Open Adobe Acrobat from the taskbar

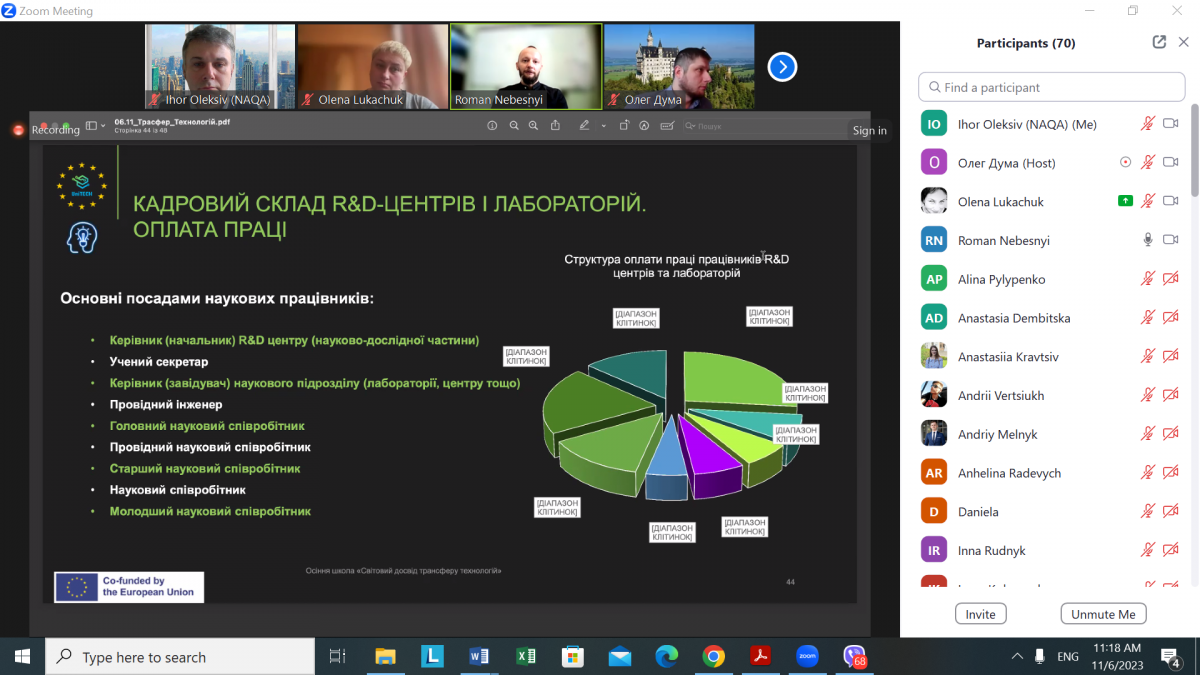(x=760, y=656)
